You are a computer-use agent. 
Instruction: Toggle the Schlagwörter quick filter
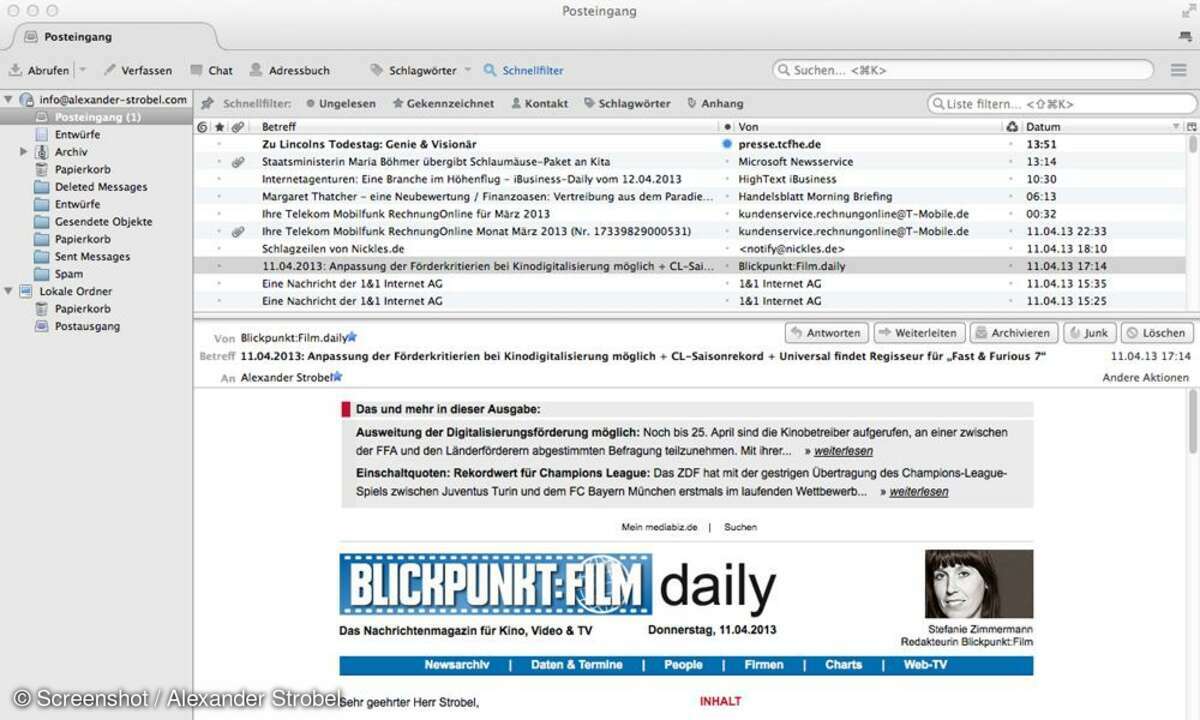tap(627, 103)
